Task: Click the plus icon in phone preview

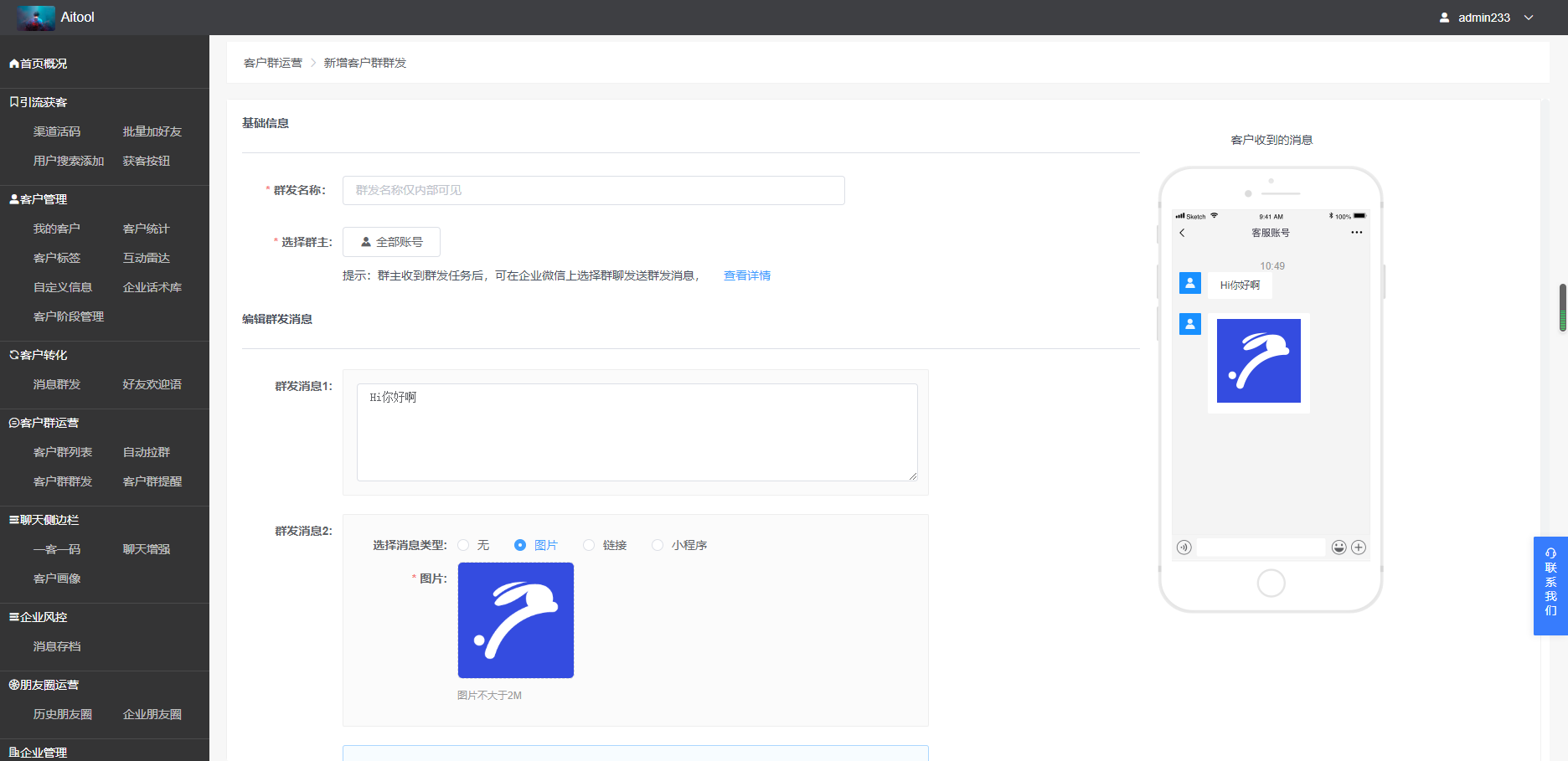Action: click(x=1359, y=548)
